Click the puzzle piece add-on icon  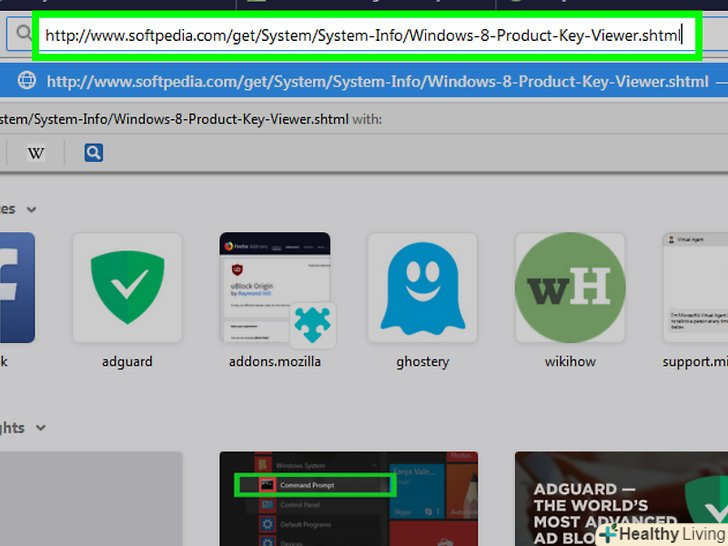tap(312, 325)
